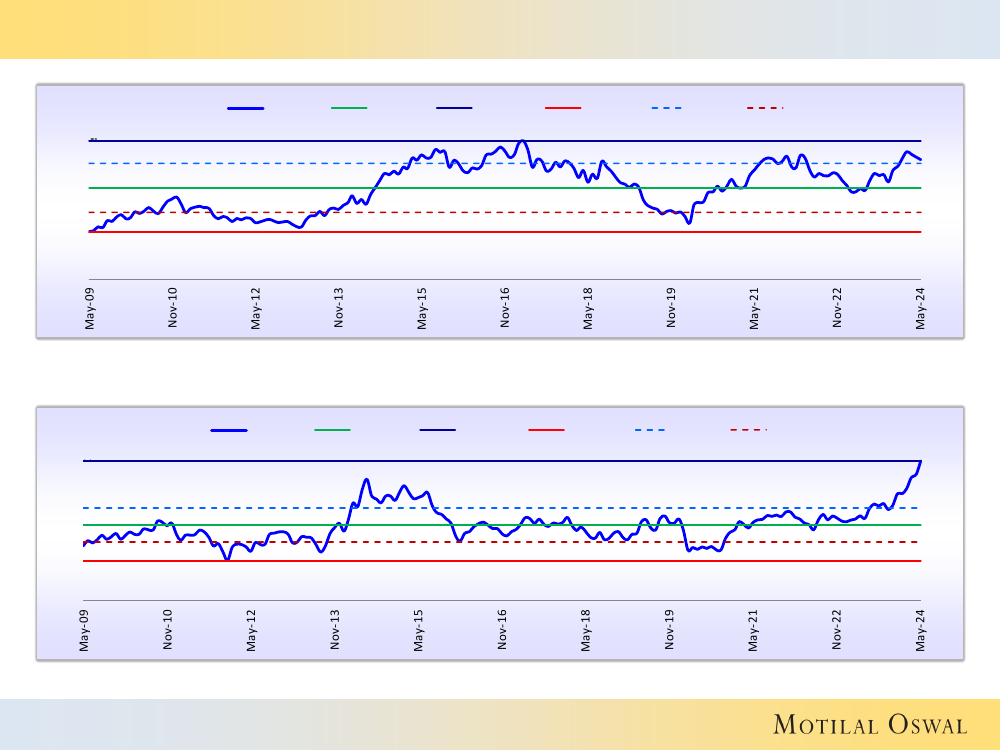Click the solid red legend line in bottom chart
The width and height of the screenshot is (1000, 750).
click(546, 430)
